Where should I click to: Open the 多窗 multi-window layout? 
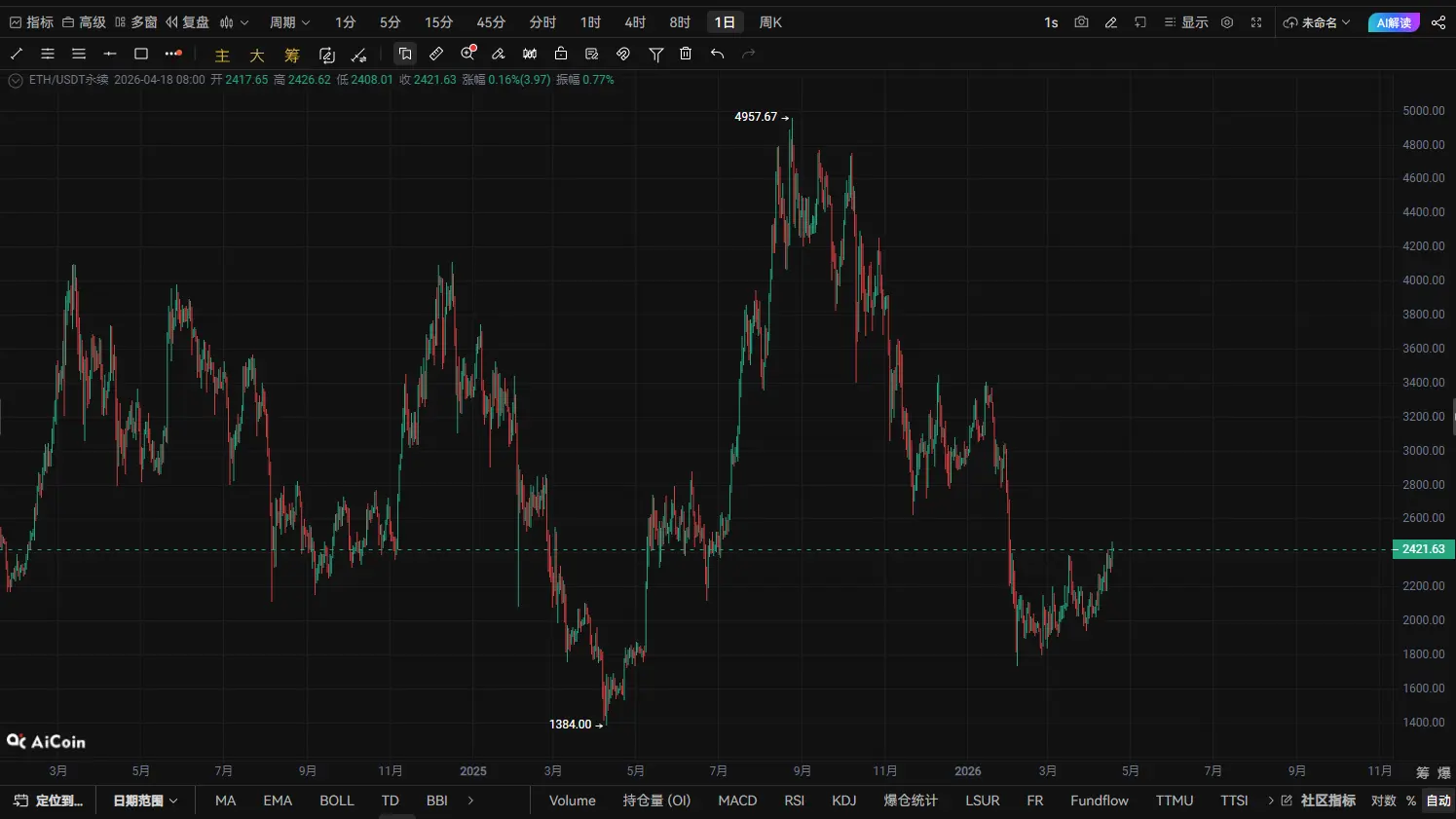click(135, 22)
